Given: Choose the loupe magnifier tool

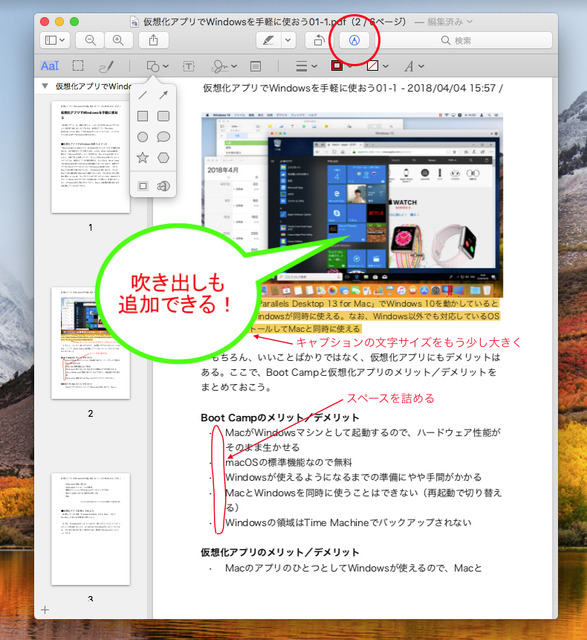Looking at the screenshot, I should (163, 186).
